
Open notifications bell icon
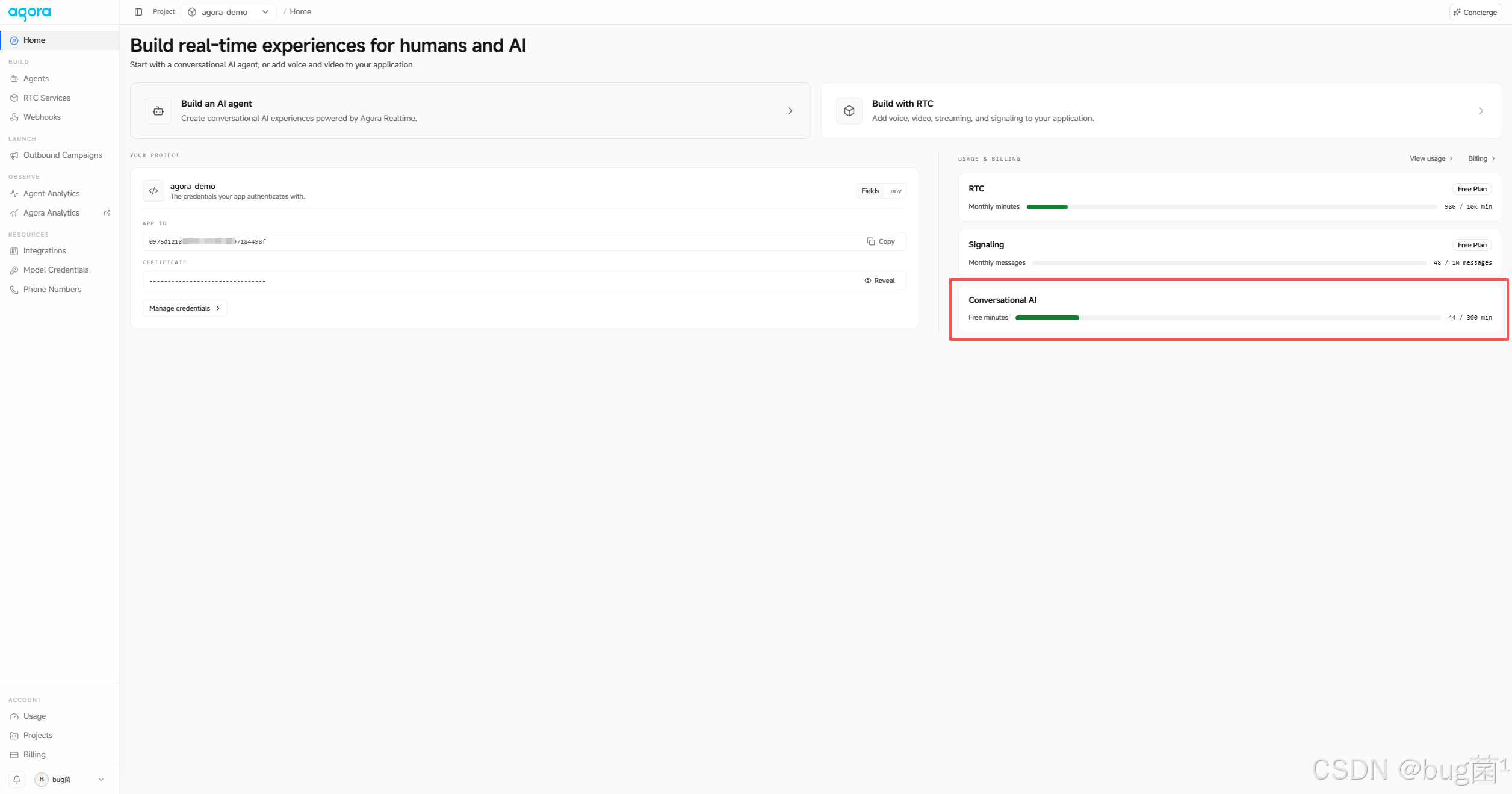[x=17, y=780]
